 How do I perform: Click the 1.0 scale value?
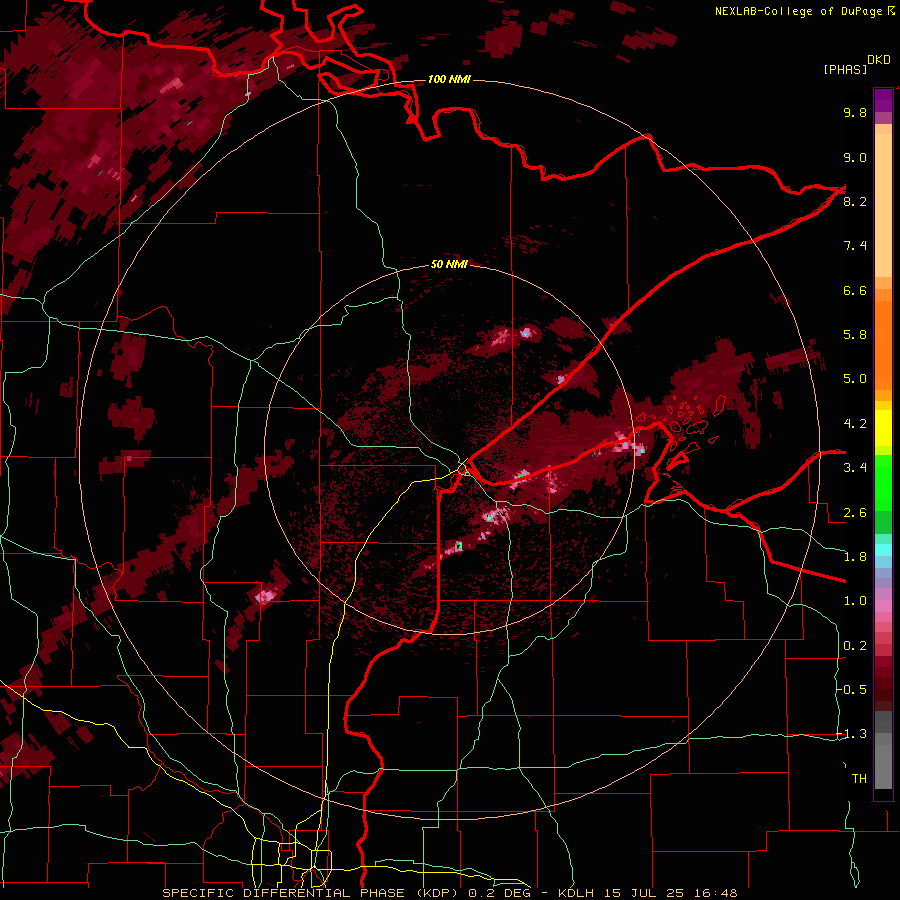(x=855, y=601)
